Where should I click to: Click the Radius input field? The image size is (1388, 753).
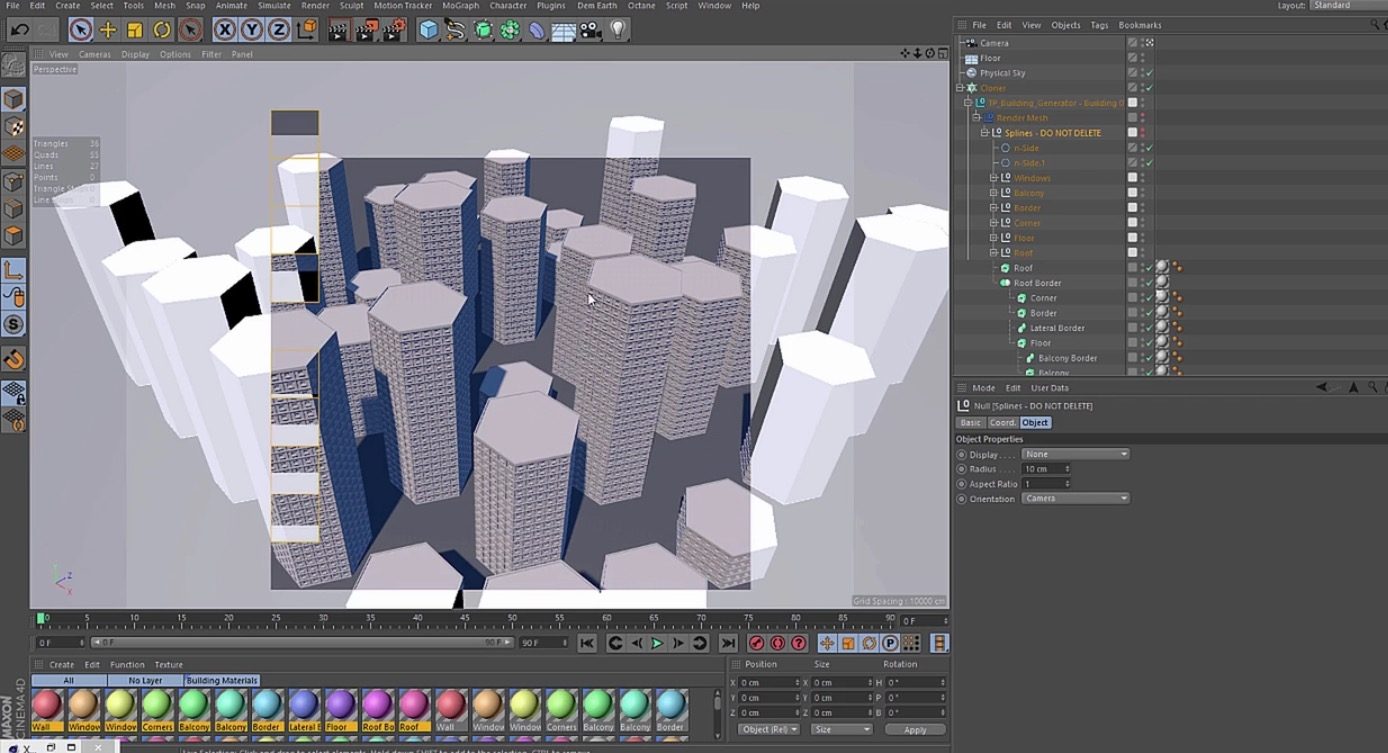tap(1046, 469)
